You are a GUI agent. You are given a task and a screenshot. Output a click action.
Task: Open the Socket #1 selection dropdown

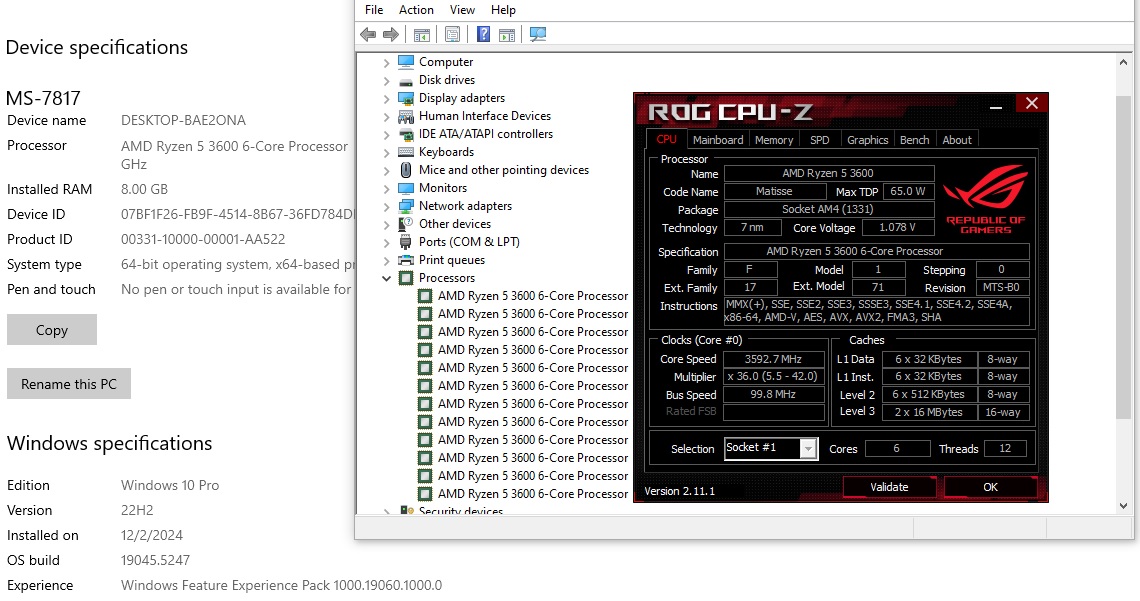[808, 449]
